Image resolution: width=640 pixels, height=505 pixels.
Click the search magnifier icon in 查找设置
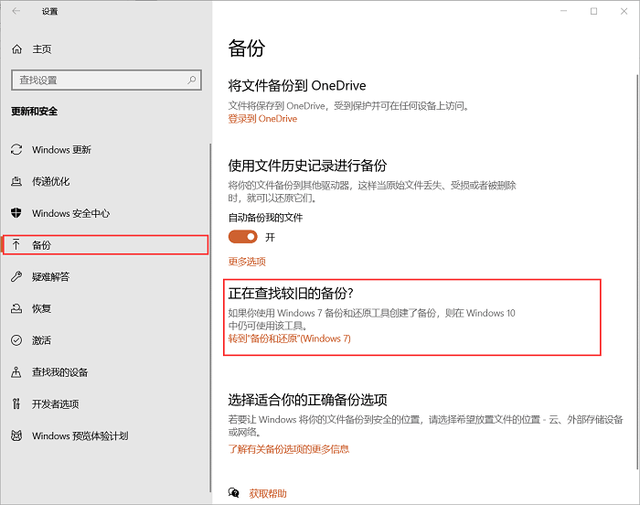[x=195, y=79]
